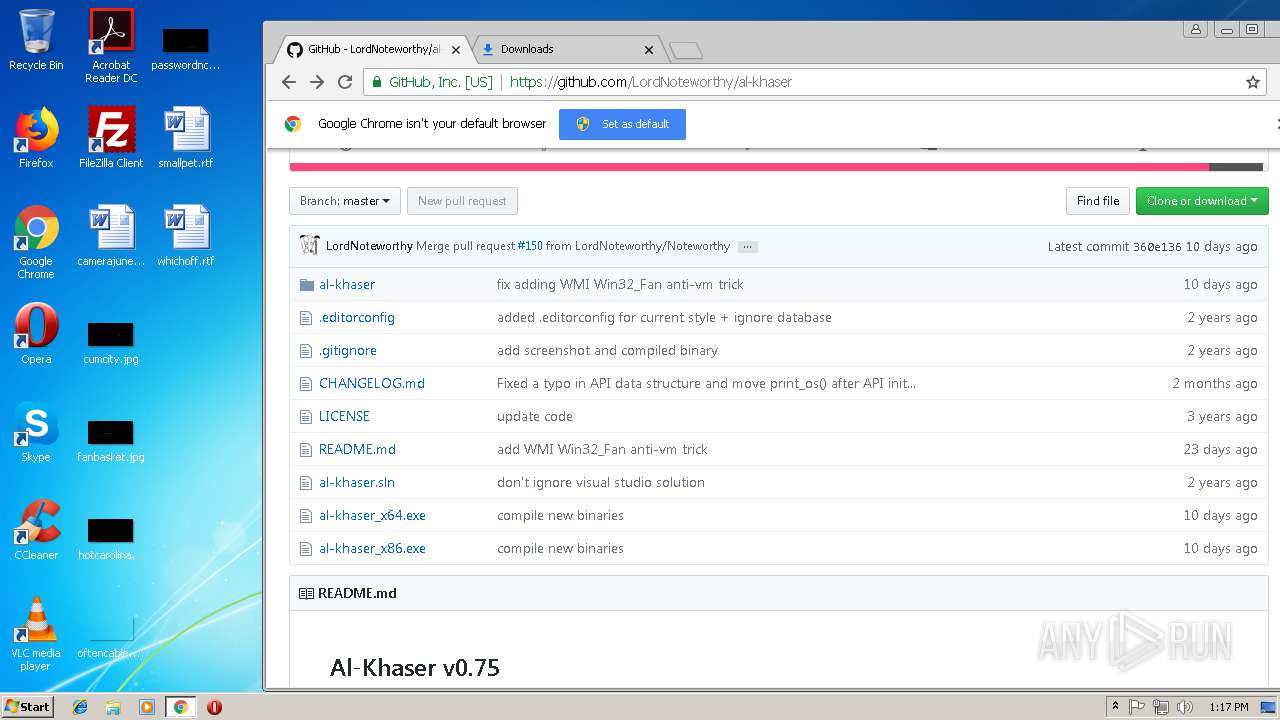Open .gitignore file link
The height and width of the screenshot is (720, 1280).
348,350
